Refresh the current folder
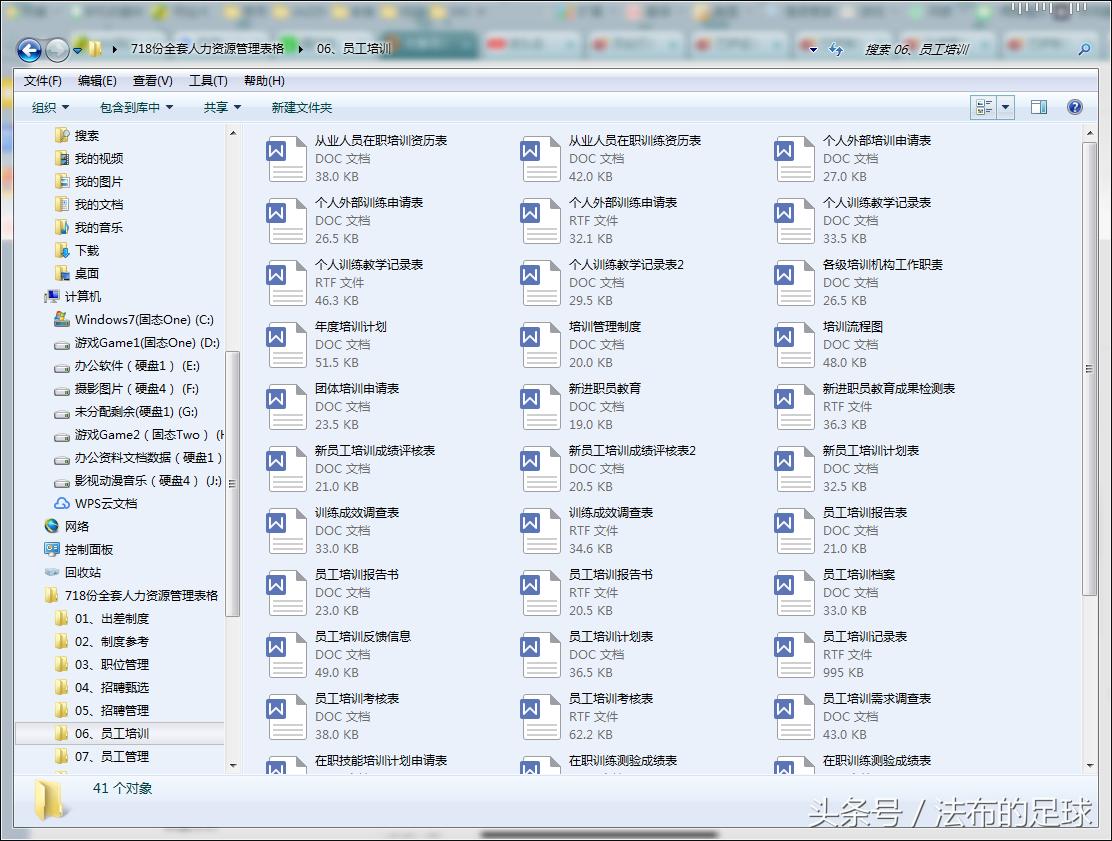 tap(837, 50)
